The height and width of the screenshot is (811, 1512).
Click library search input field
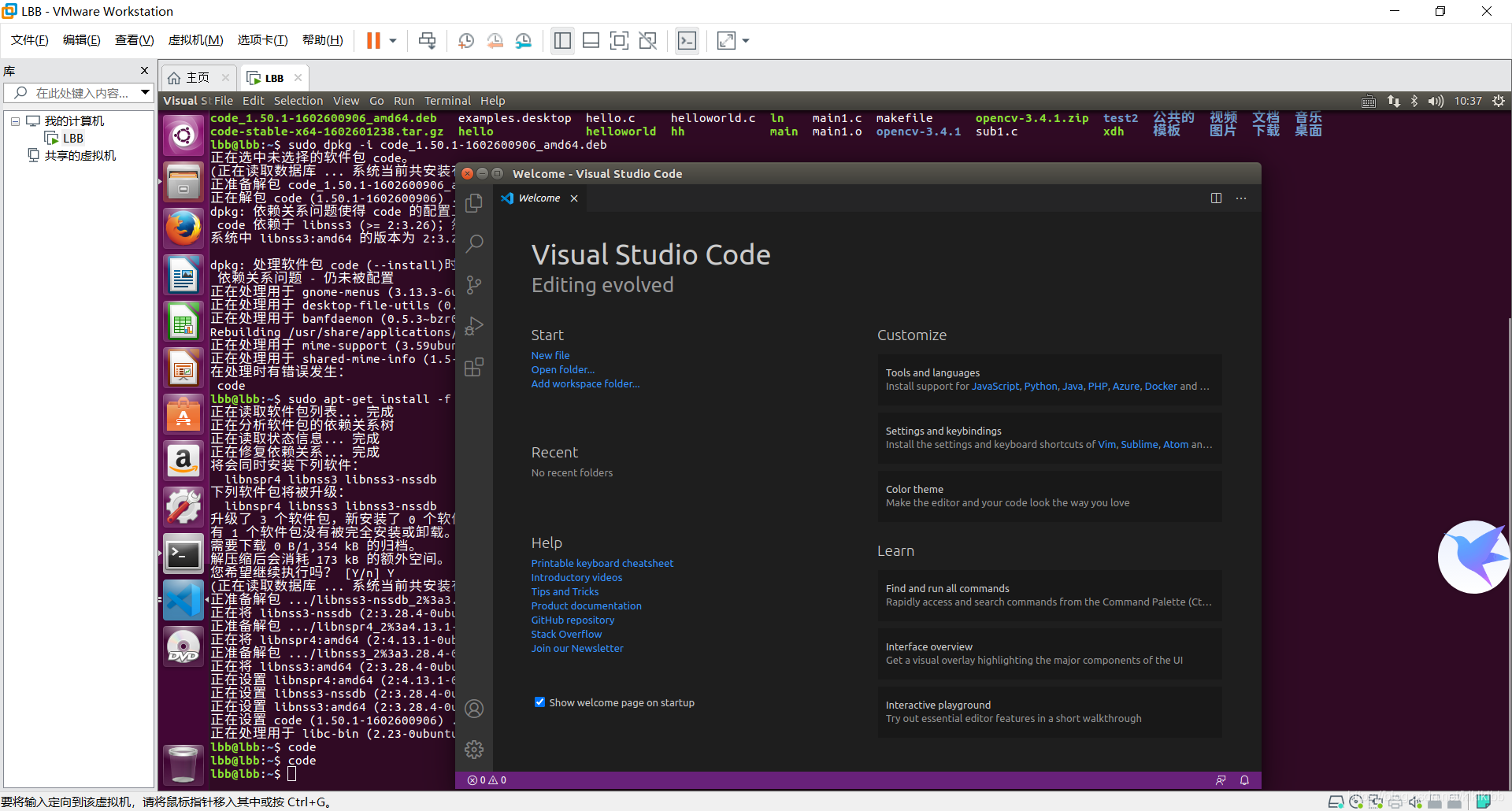point(79,93)
